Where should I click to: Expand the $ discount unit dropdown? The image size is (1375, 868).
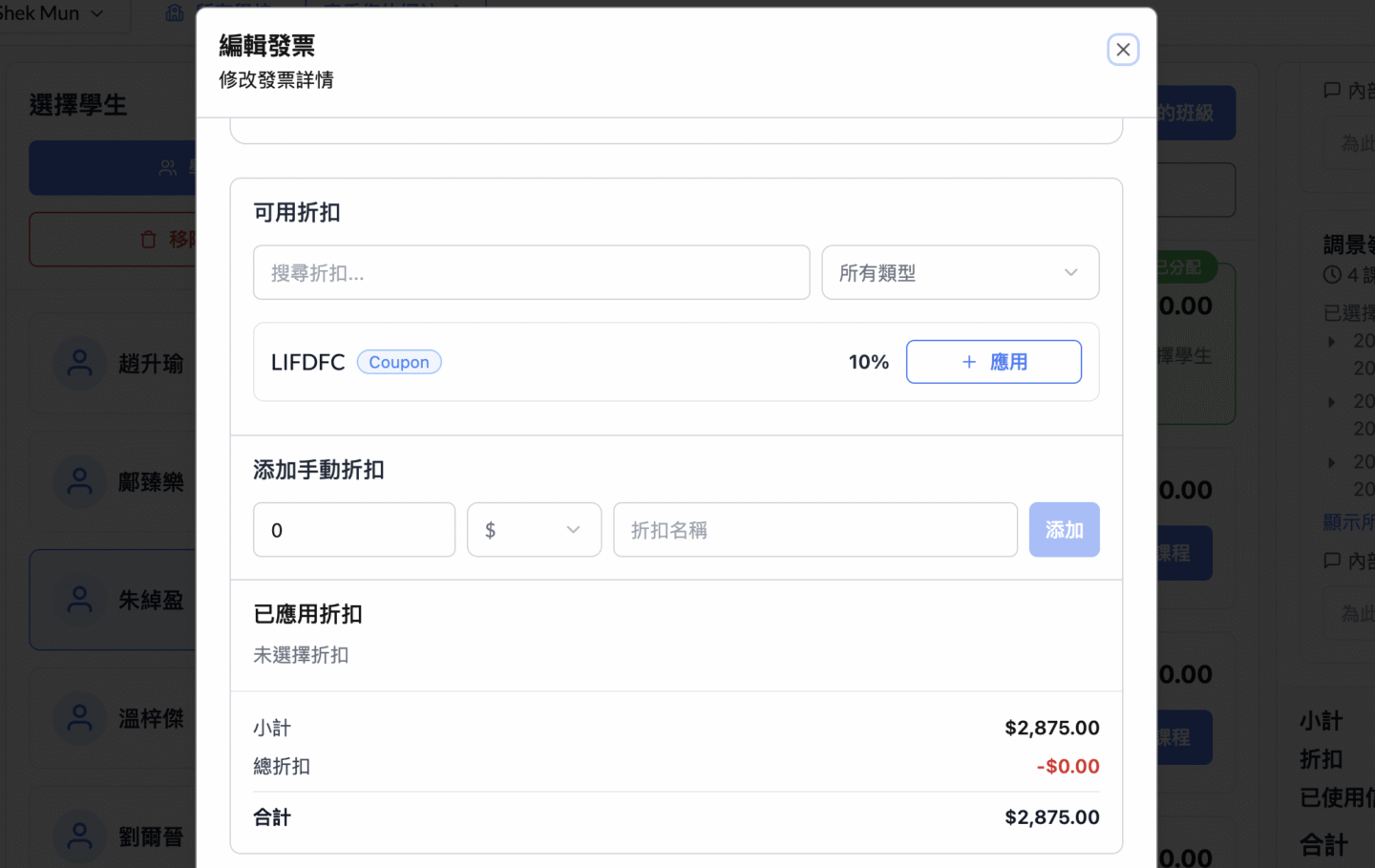[534, 530]
